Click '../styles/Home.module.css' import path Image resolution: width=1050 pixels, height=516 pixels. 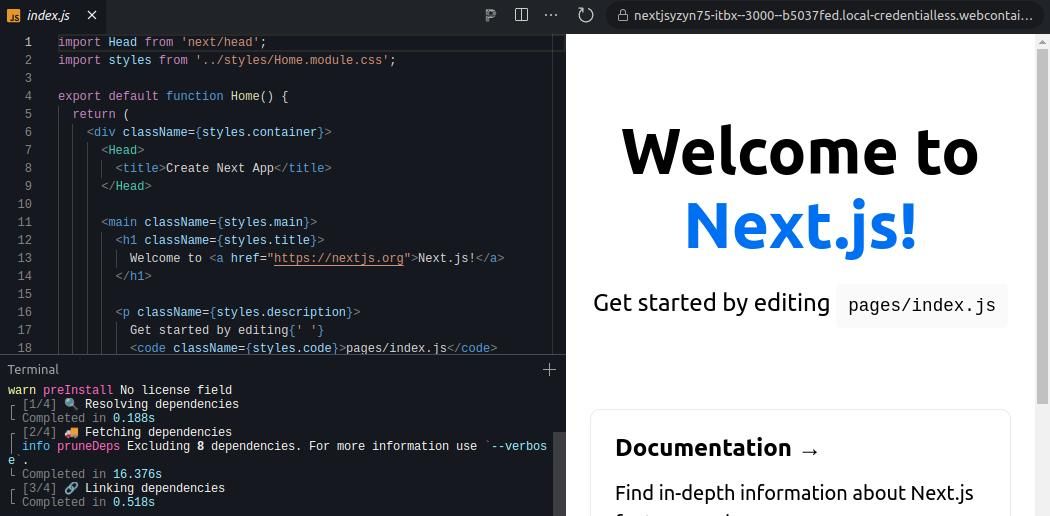tap(293, 60)
